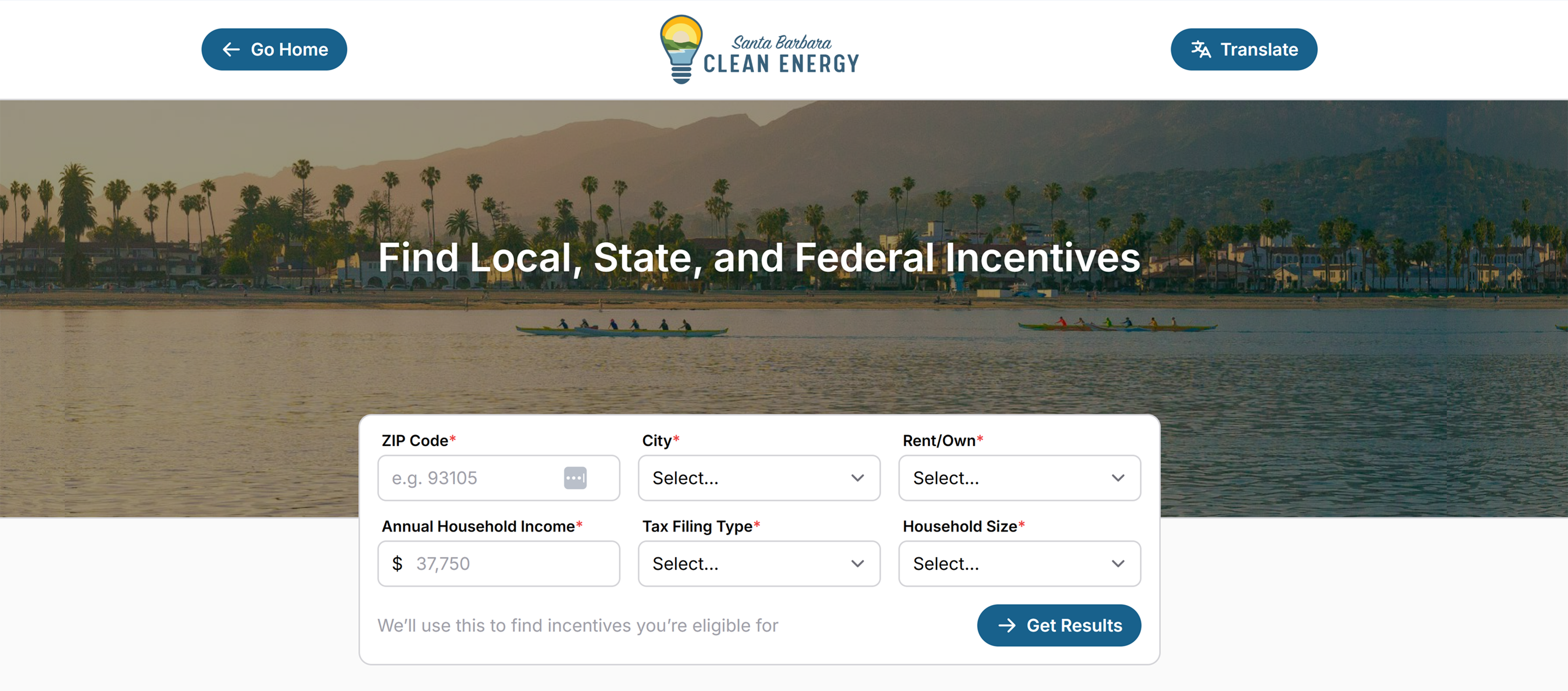Click the language translate icon
The height and width of the screenshot is (691, 1568).
[x=1200, y=49]
